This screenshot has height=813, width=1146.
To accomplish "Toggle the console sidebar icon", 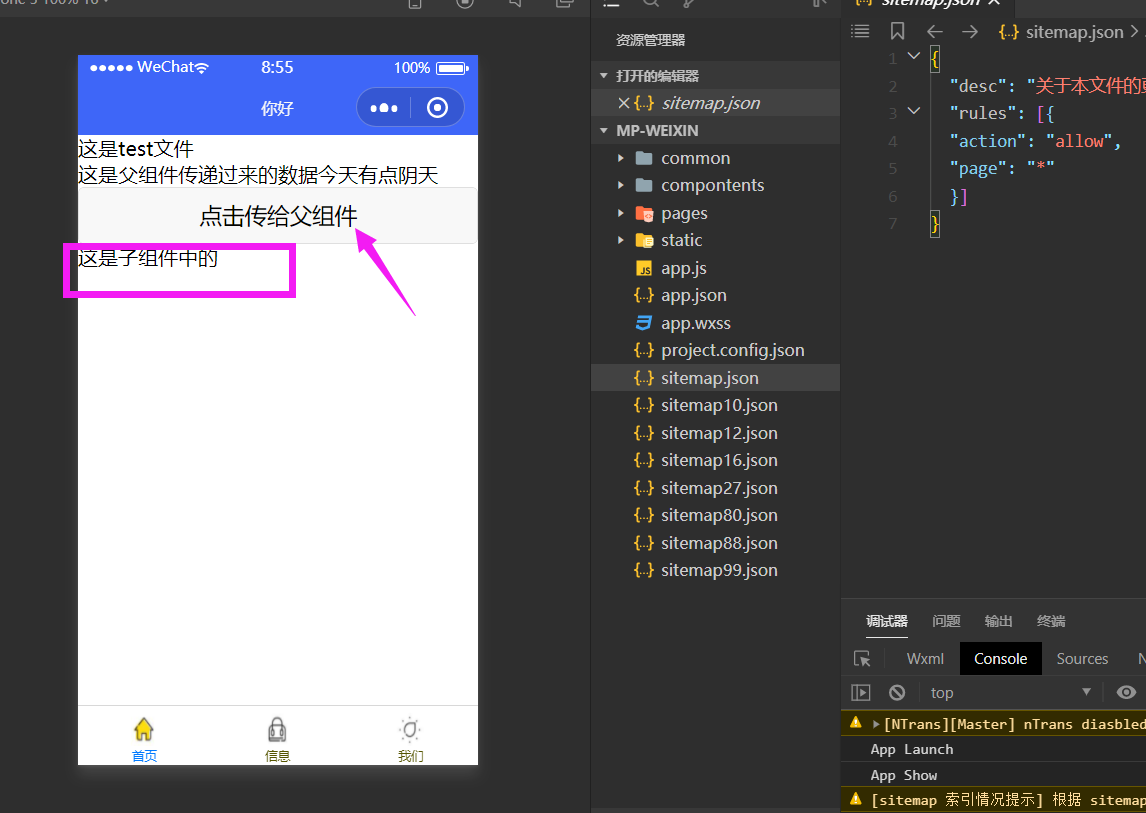I will 861,692.
